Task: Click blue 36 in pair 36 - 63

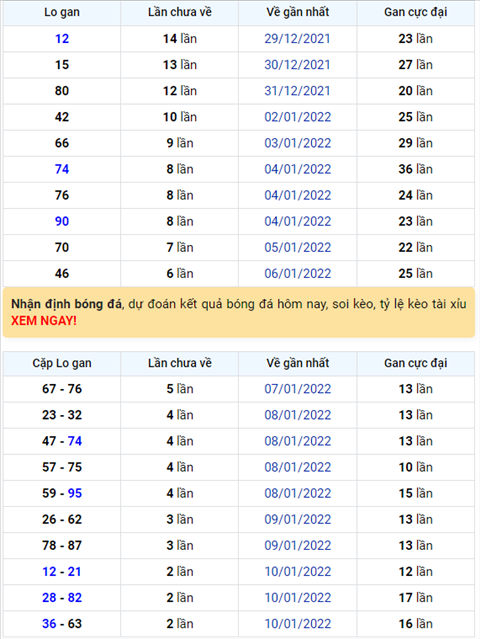Action: 49,624
